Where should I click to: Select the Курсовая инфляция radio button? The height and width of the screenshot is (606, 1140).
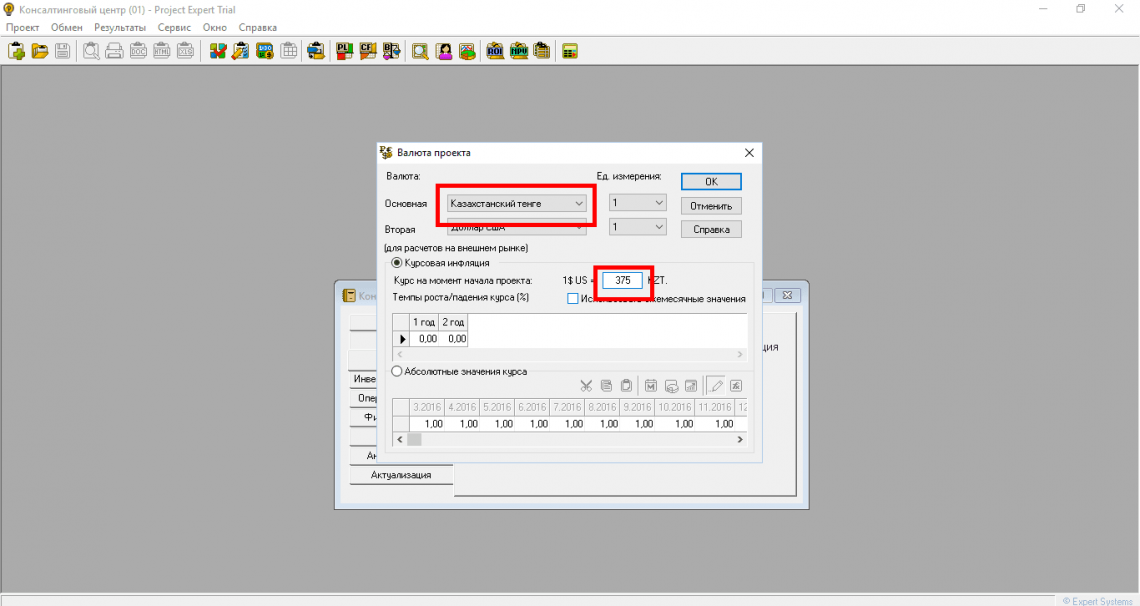[397, 263]
